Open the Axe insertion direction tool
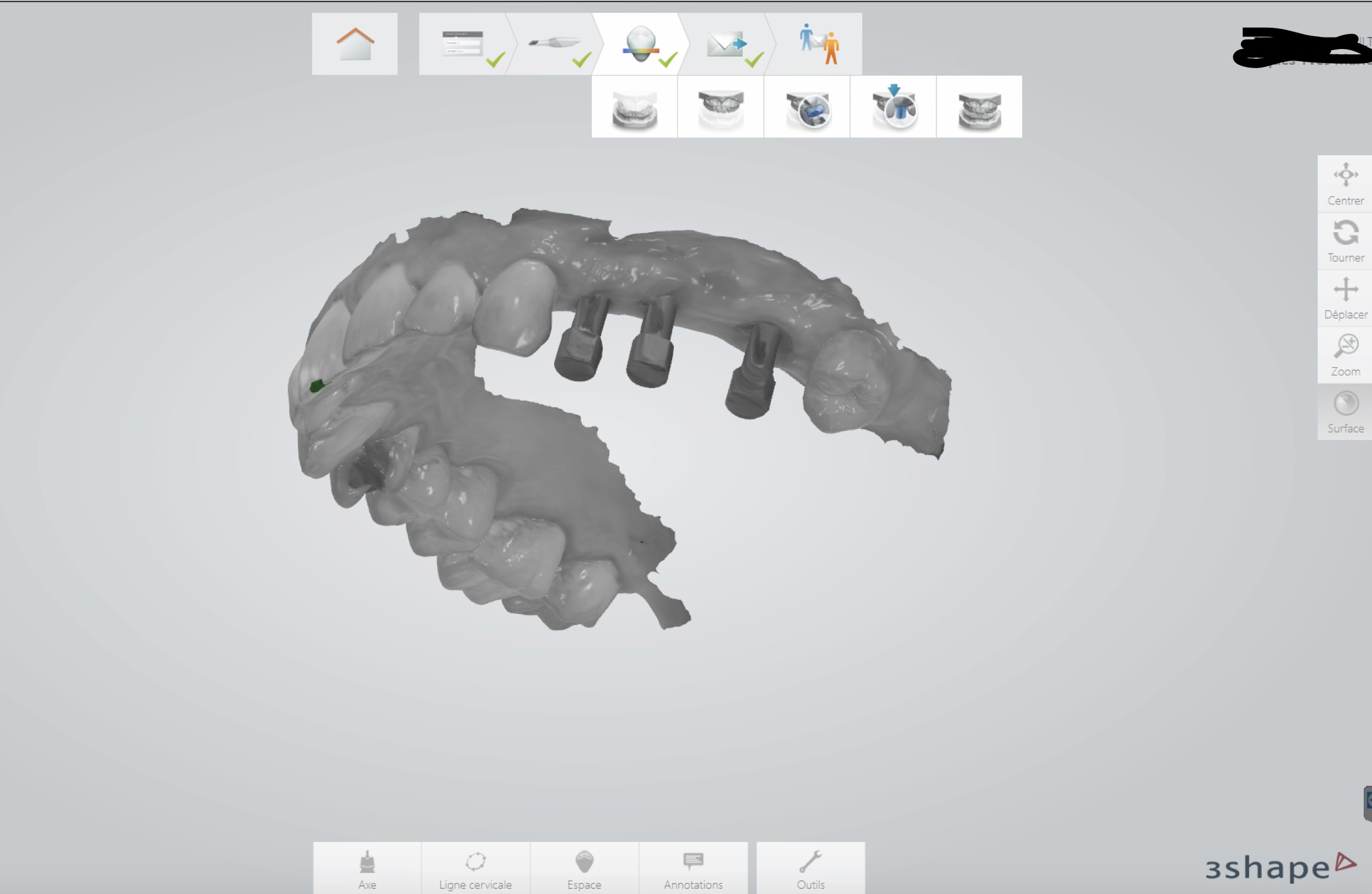The height and width of the screenshot is (894, 1372). [367, 868]
